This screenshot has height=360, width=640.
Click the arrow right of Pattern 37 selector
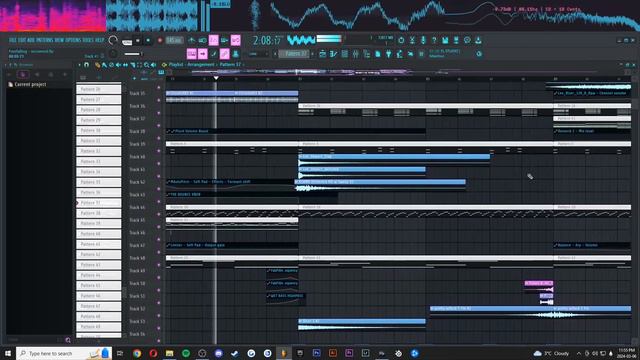(x=313, y=54)
